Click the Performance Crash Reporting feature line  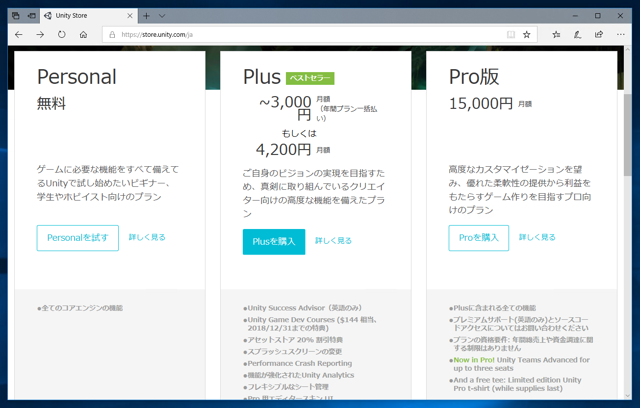[x=298, y=364]
